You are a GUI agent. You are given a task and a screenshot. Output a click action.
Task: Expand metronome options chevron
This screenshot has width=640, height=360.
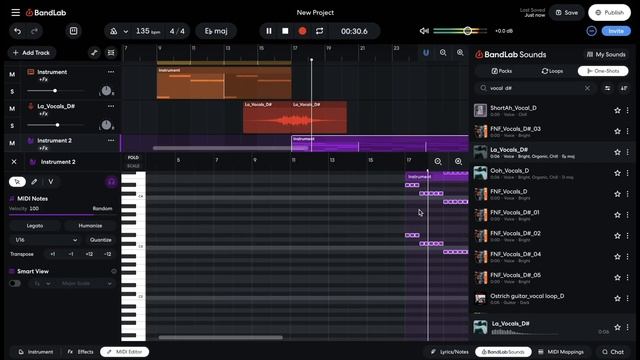point(126,31)
